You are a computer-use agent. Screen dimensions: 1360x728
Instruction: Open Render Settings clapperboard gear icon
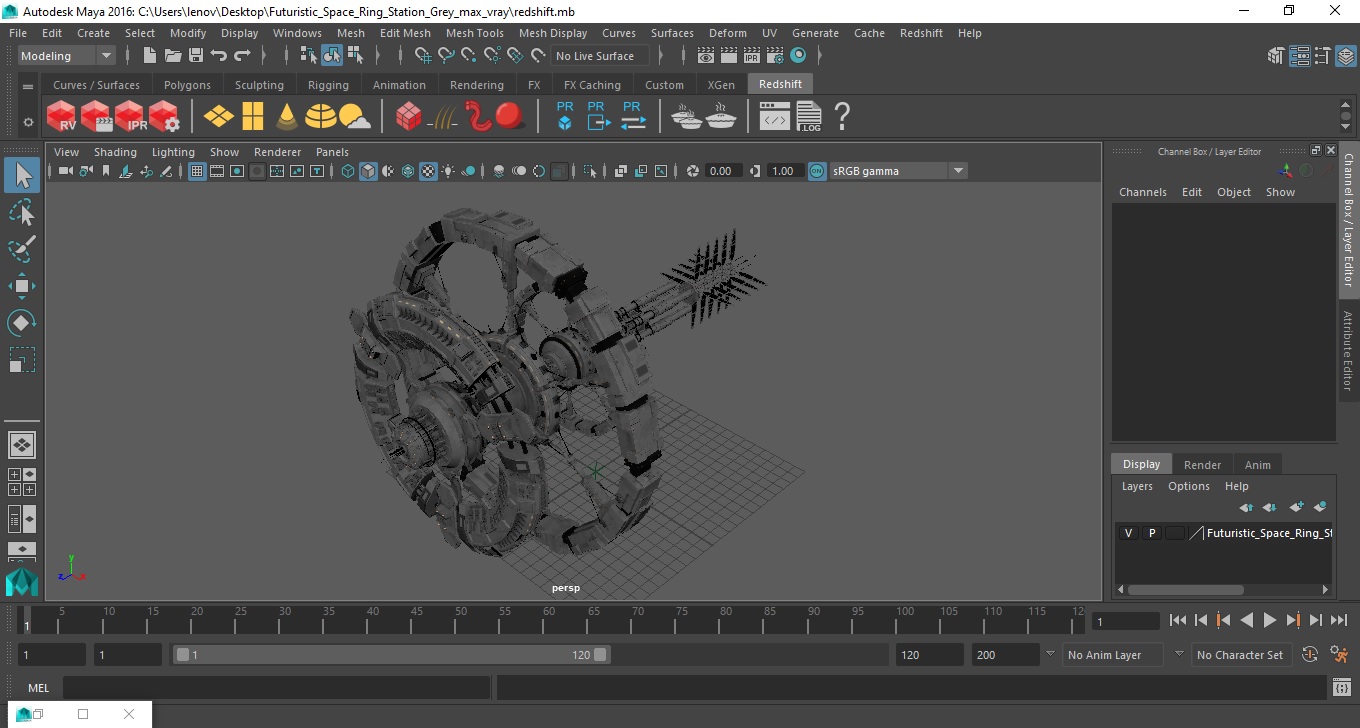pos(775,56)
